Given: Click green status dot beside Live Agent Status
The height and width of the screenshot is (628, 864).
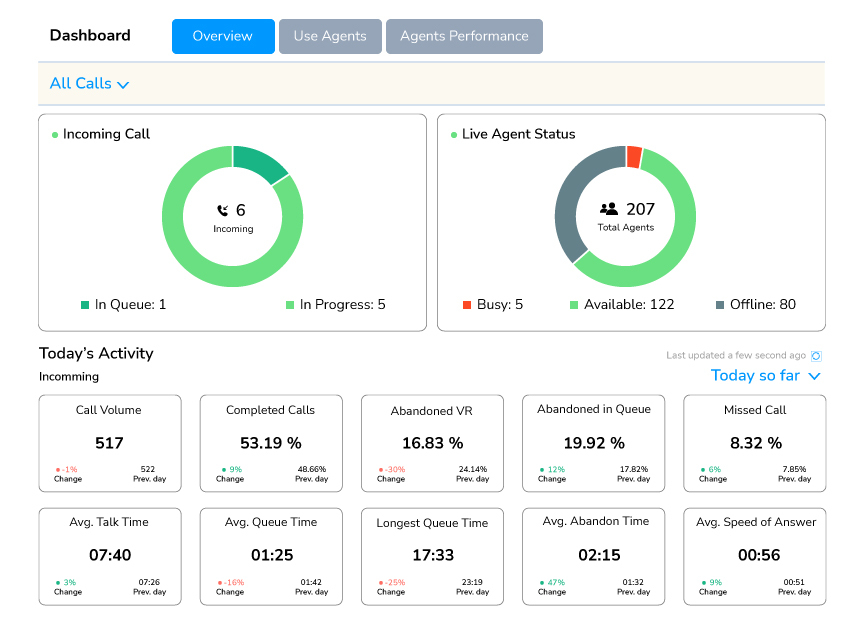Looking at the screenshot, I should pos(454,135).
